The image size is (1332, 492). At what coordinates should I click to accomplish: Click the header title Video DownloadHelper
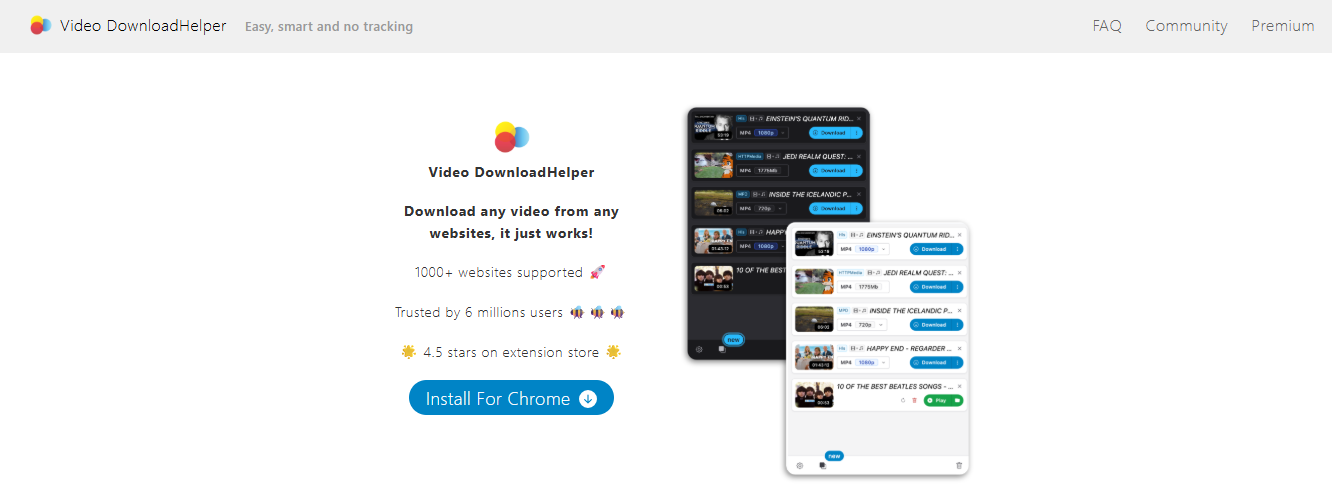(143, 26)
